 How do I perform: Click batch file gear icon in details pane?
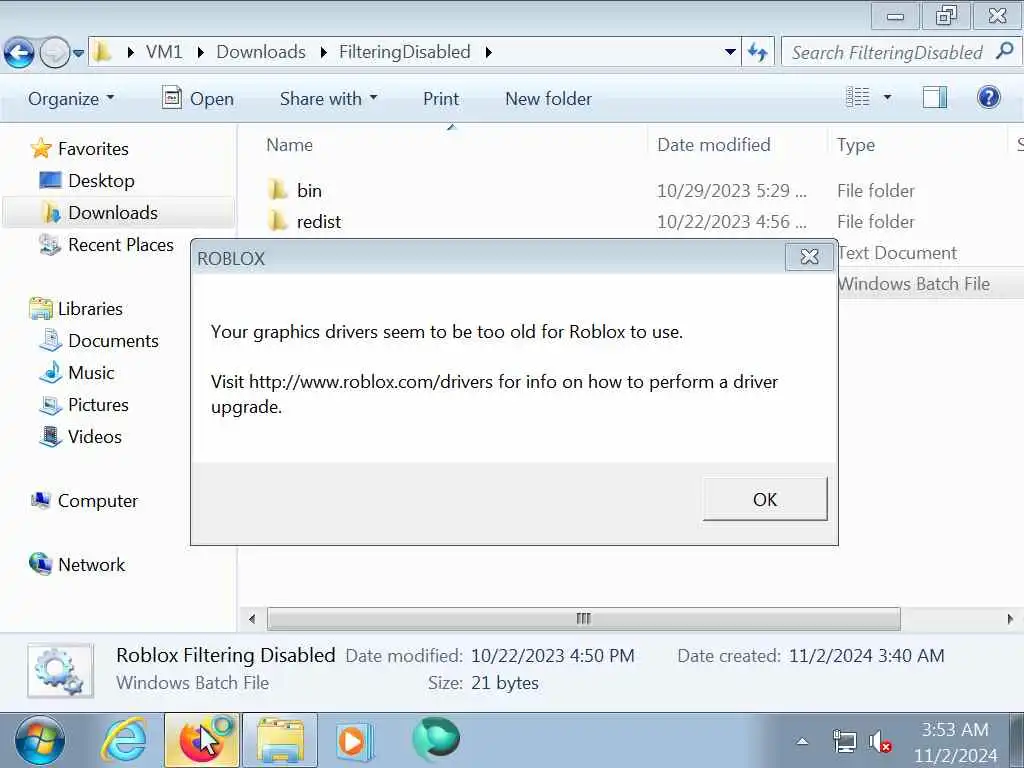[x=60, y=670]
